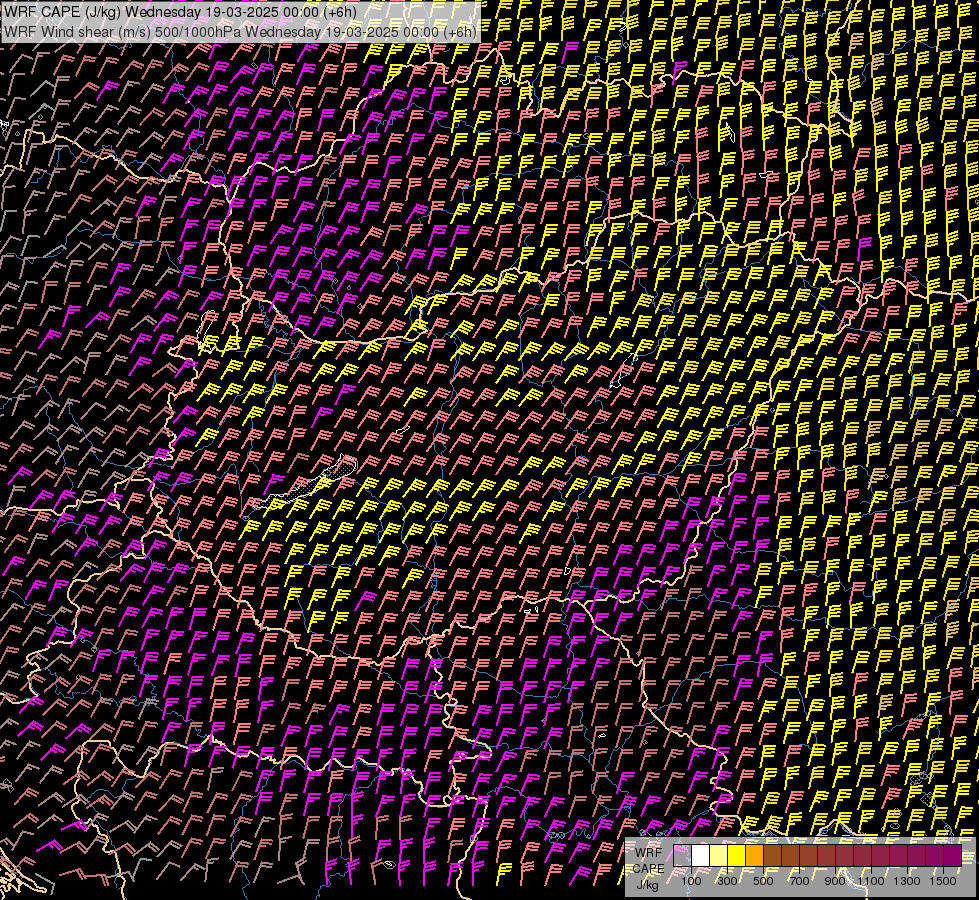Click the transparent below-100 J/kg legend swatch

coord(682,855)
